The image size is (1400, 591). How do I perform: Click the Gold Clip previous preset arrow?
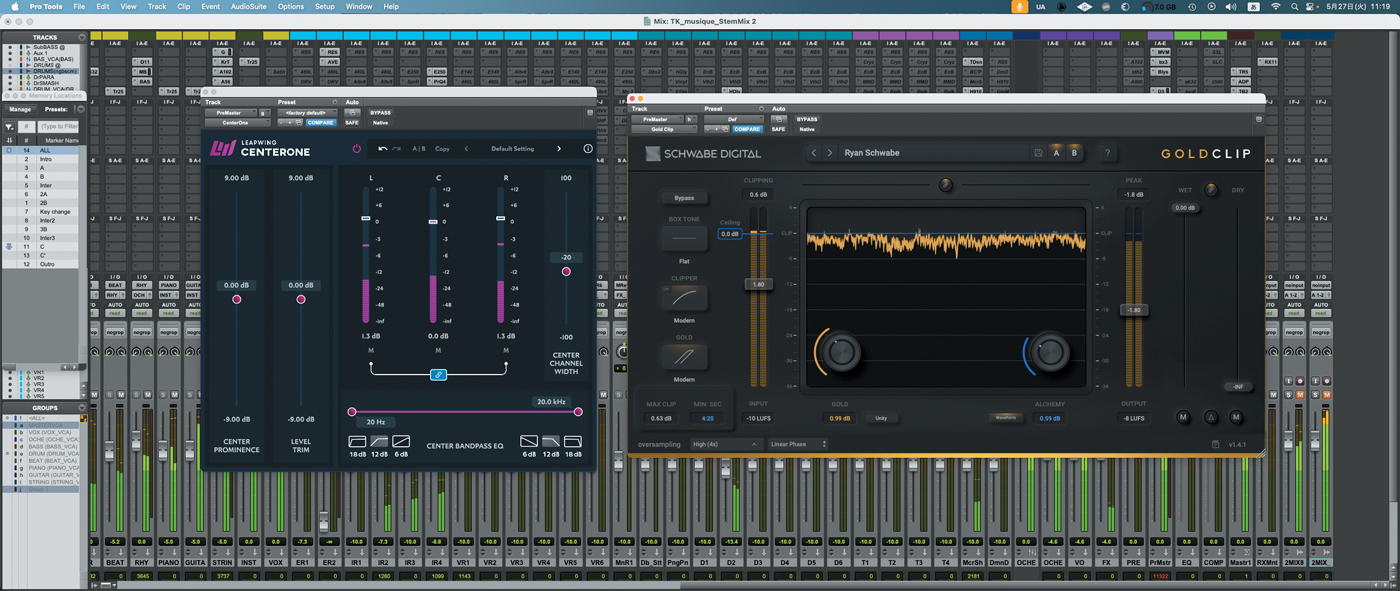[x=814, y=153]
